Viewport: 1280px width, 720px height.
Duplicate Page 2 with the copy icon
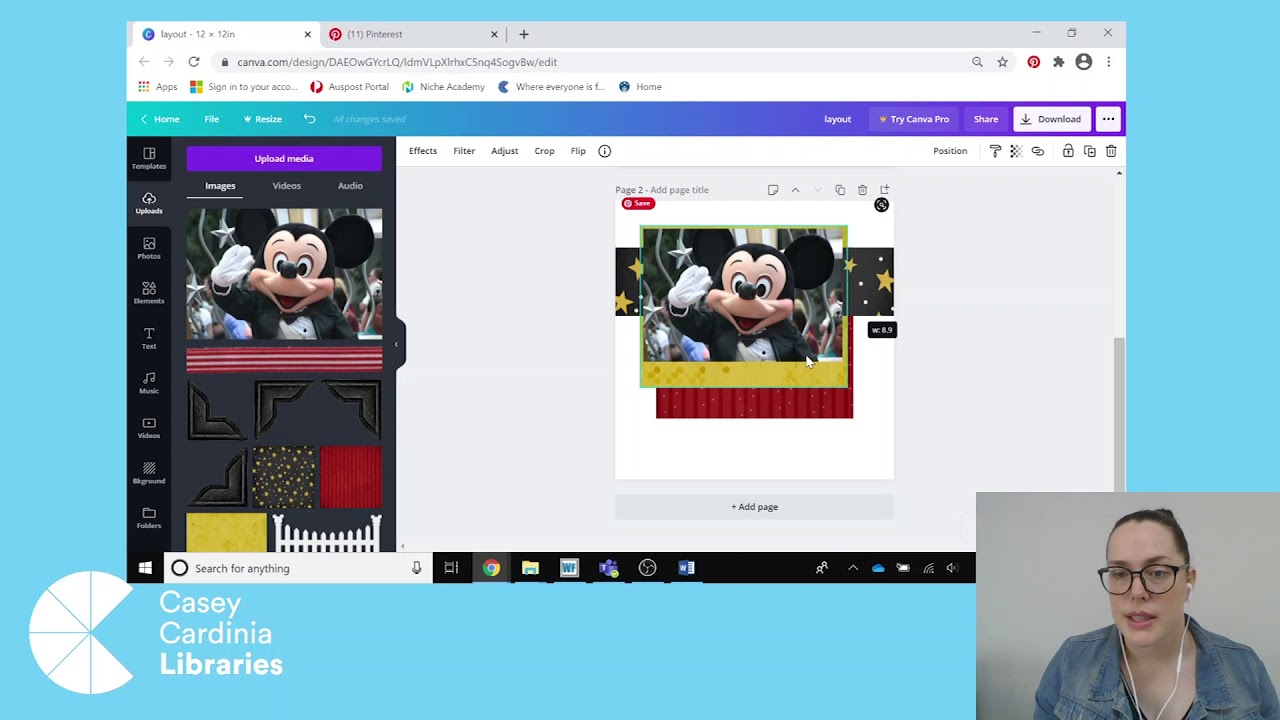840,190
